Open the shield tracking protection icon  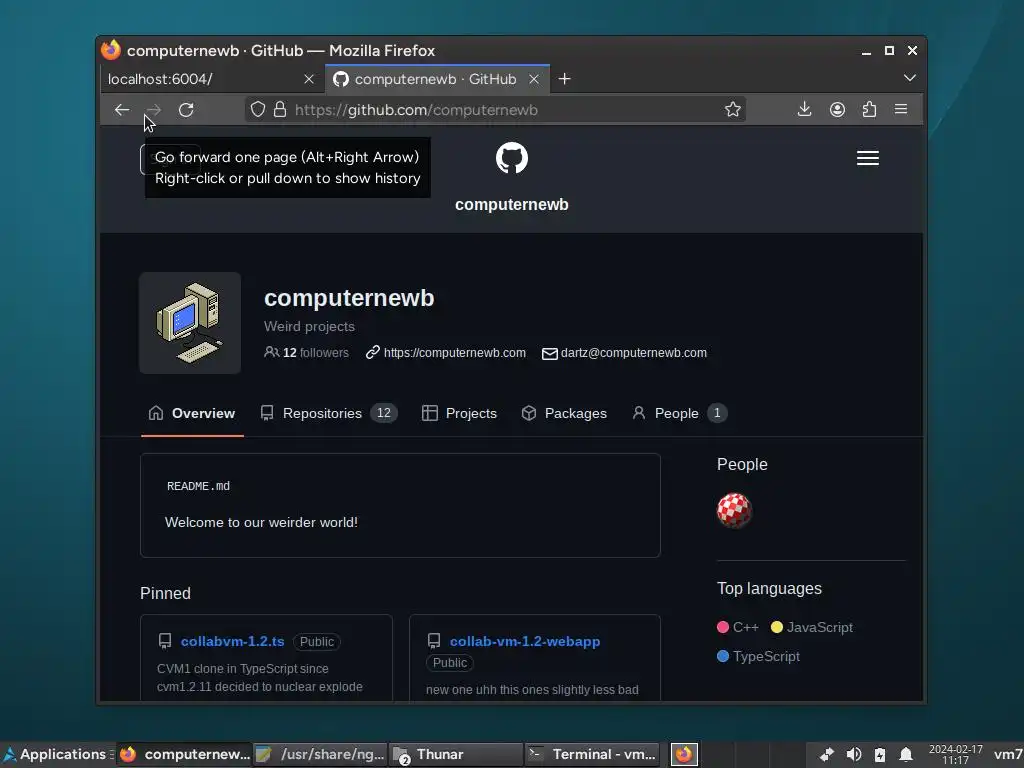point(258,109)
